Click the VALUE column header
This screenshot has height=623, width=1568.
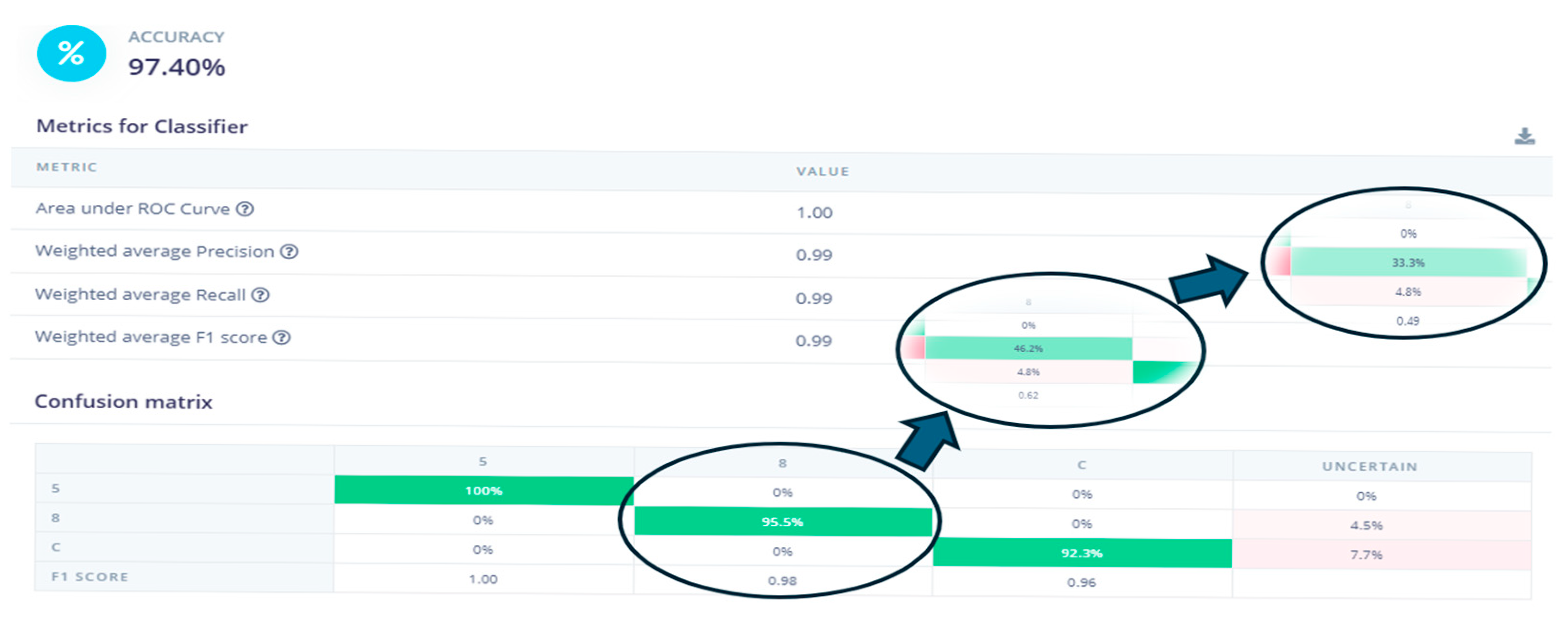click(823, 172)
